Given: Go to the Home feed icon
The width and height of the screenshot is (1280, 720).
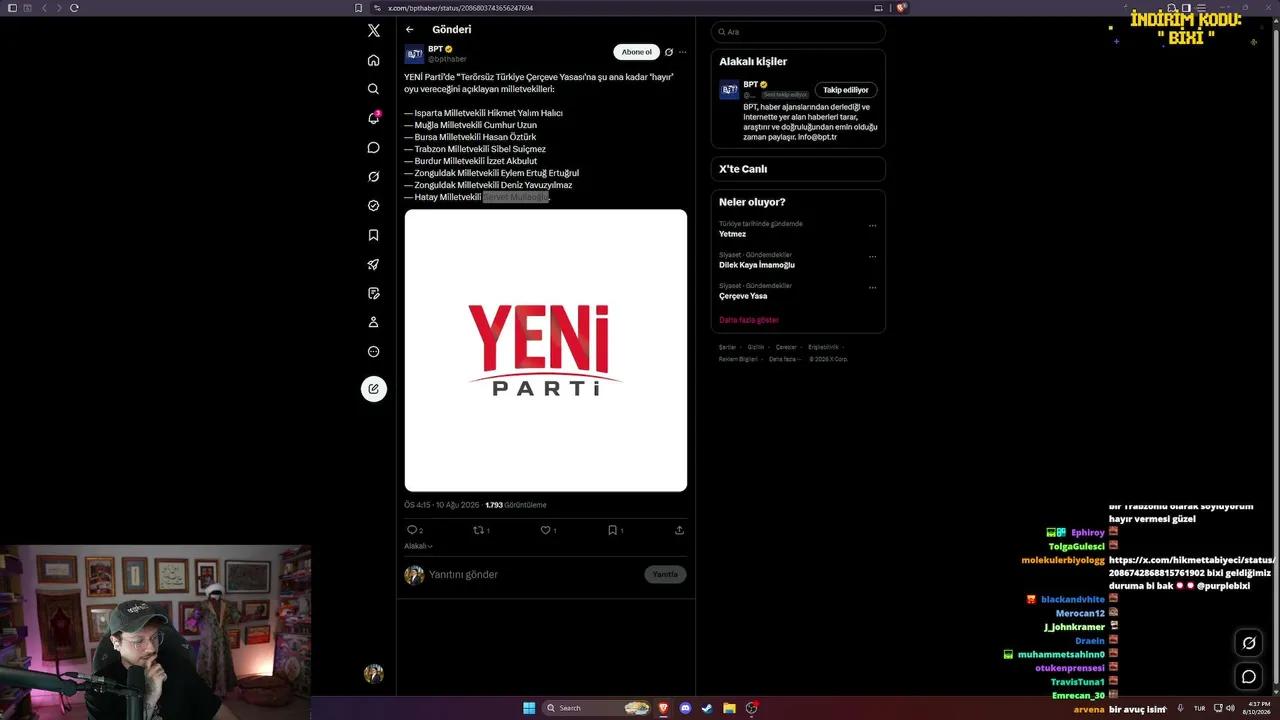Looking at the screenshot, I should click(x=373, y=60).
